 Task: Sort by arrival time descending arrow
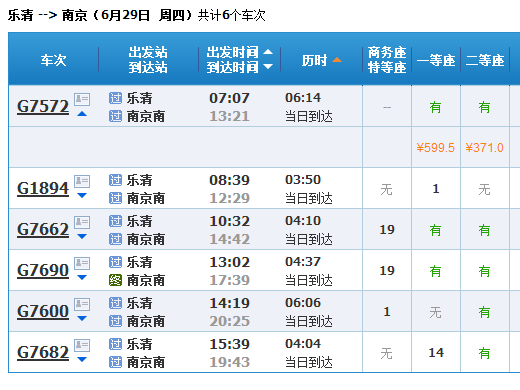268,67
